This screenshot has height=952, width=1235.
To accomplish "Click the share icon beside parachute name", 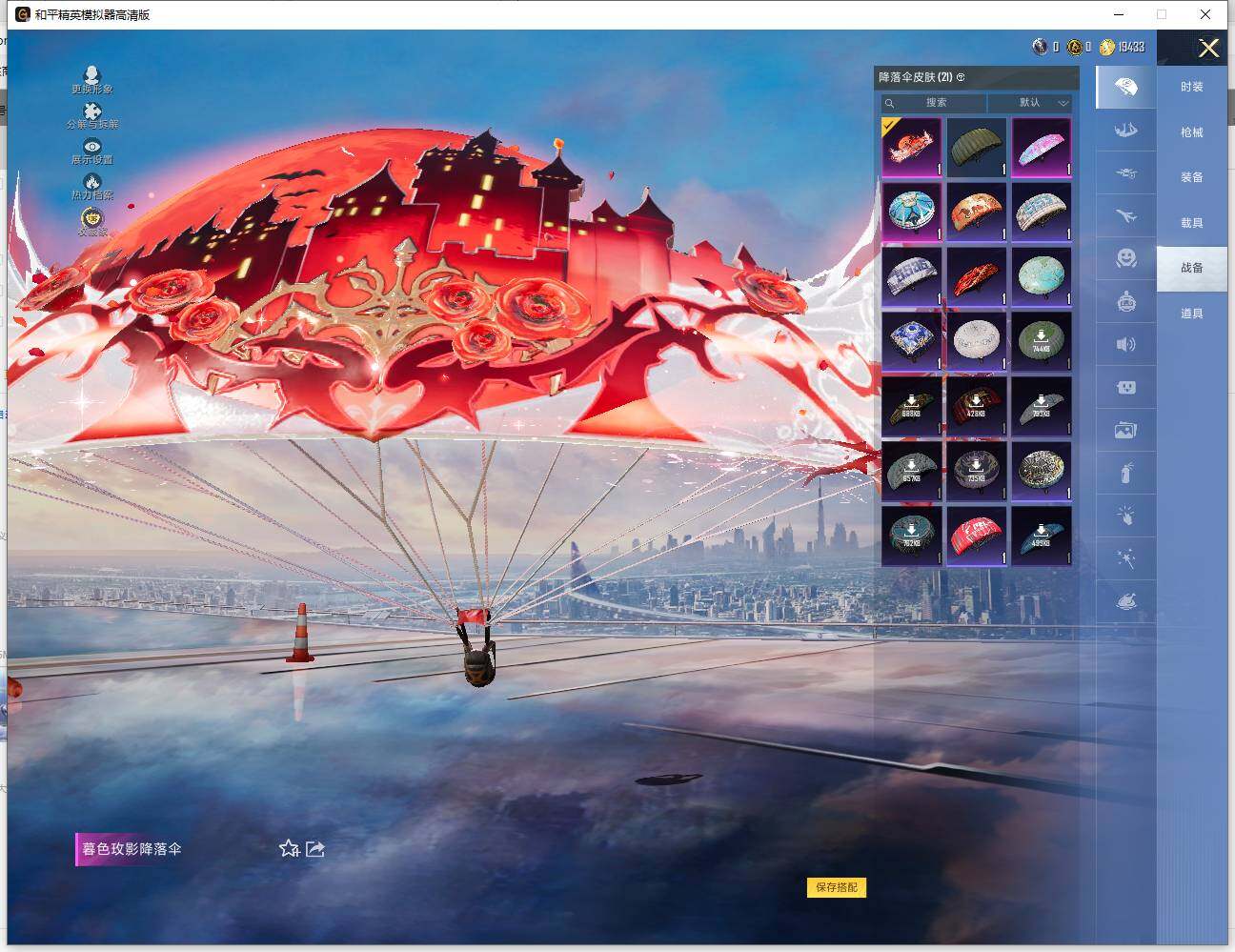I will (315, 848).
